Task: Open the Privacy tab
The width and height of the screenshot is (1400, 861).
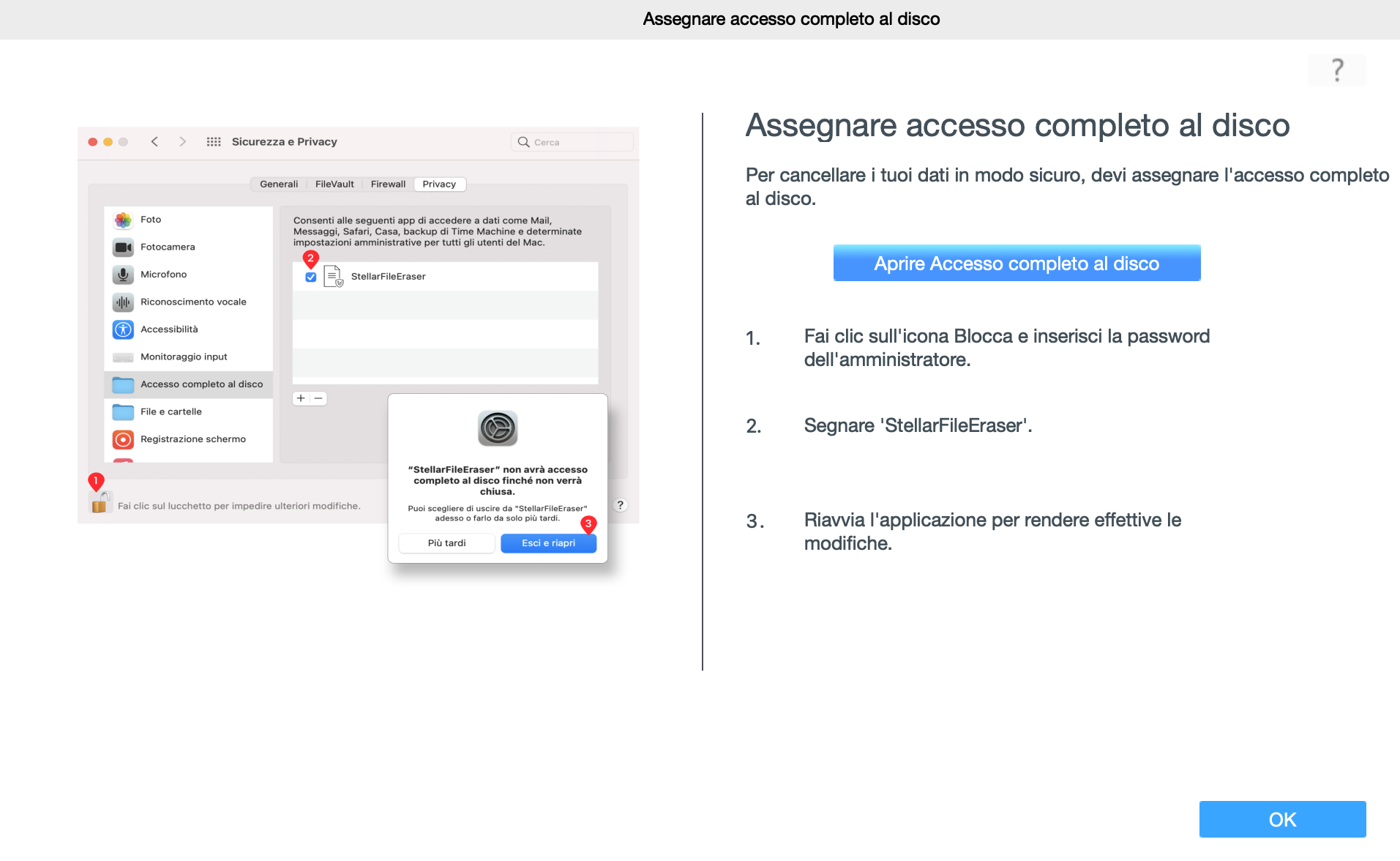Action: pyautogui.click(x=439, y=184)
